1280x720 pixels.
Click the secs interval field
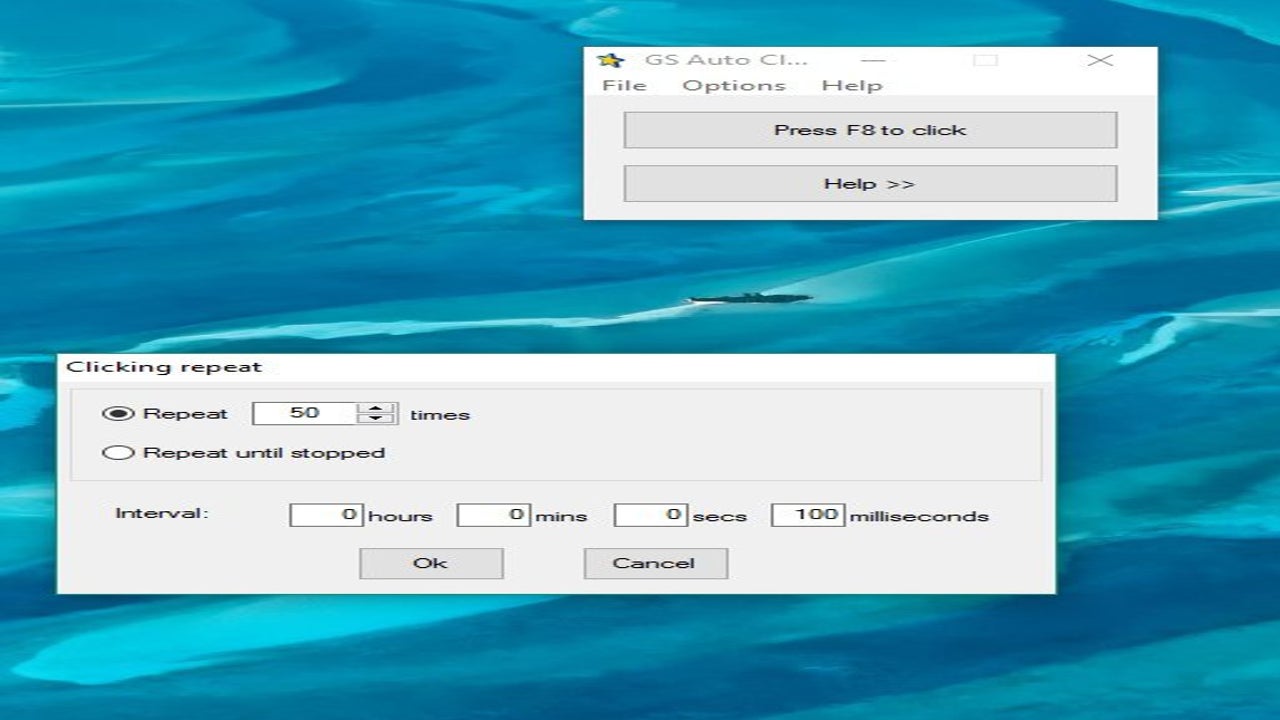(x=650, y=514)
